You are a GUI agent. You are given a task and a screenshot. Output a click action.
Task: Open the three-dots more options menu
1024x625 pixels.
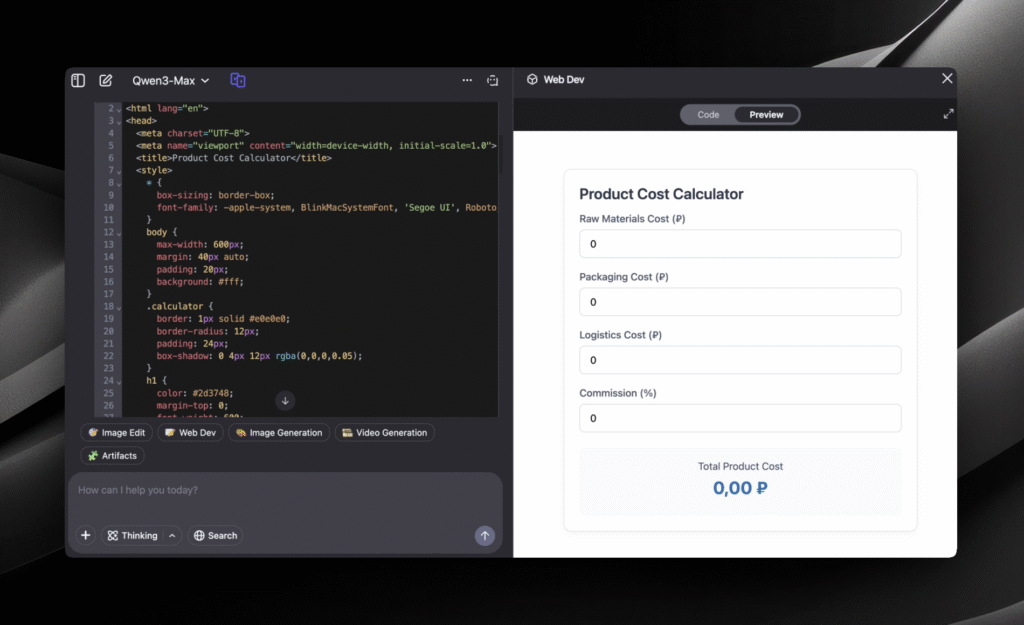pyautogui.click(x=467, y=80)
